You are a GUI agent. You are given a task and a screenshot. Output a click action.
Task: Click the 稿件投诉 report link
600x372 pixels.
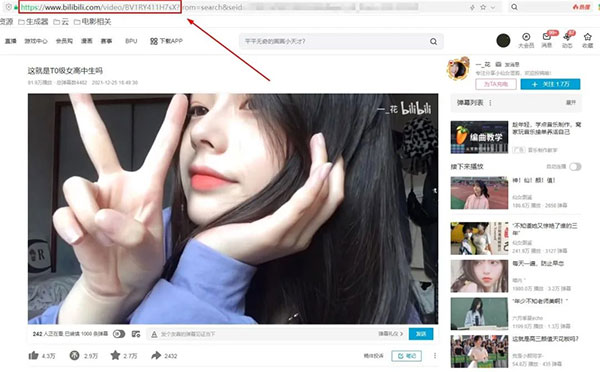[x=373, y=356]
